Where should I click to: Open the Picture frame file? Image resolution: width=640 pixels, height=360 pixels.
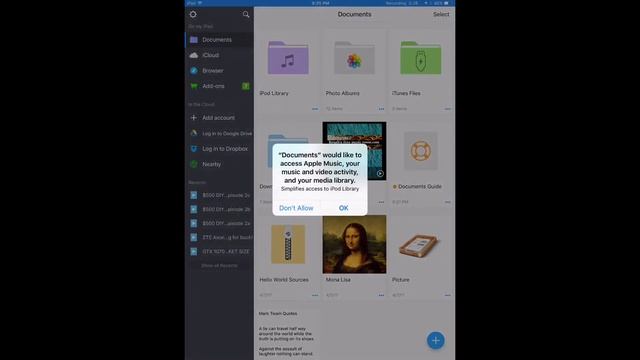[419, 245]
